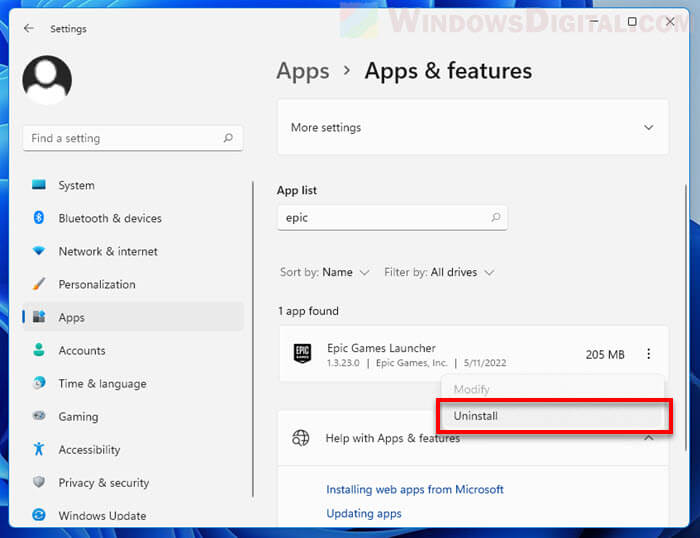The height and width of the screenshot is (538, 700).
Task: Open the Sort by Name dropdown
Action: tap(325, 272)
